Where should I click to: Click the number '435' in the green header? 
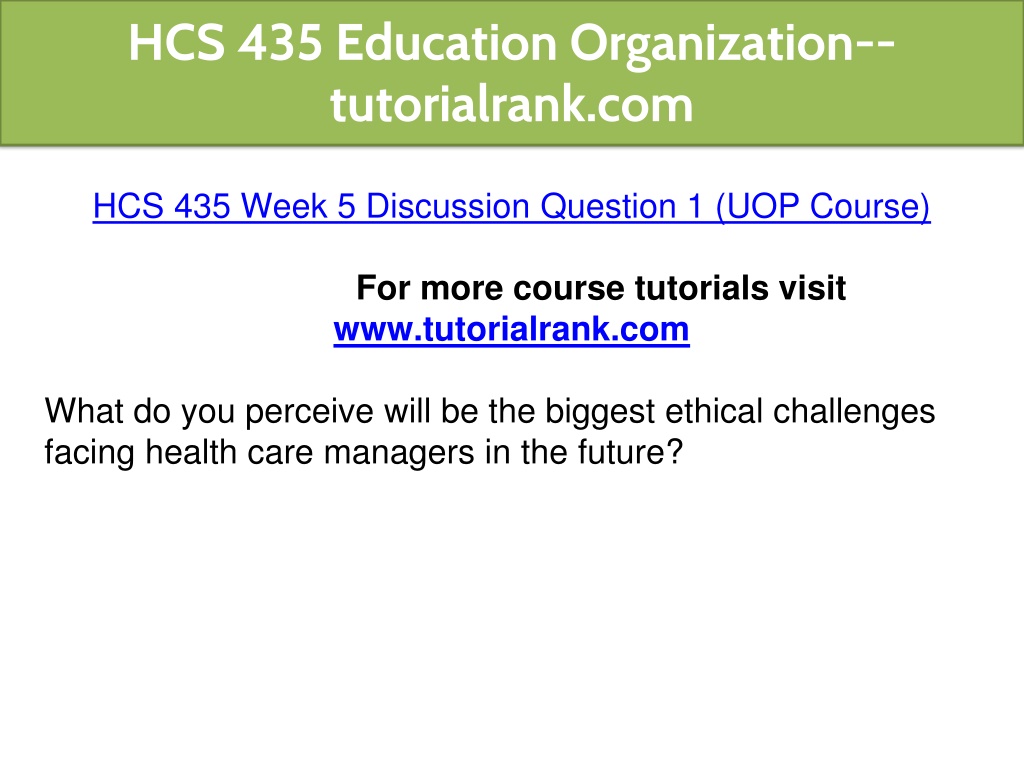(x=280, y=43)
